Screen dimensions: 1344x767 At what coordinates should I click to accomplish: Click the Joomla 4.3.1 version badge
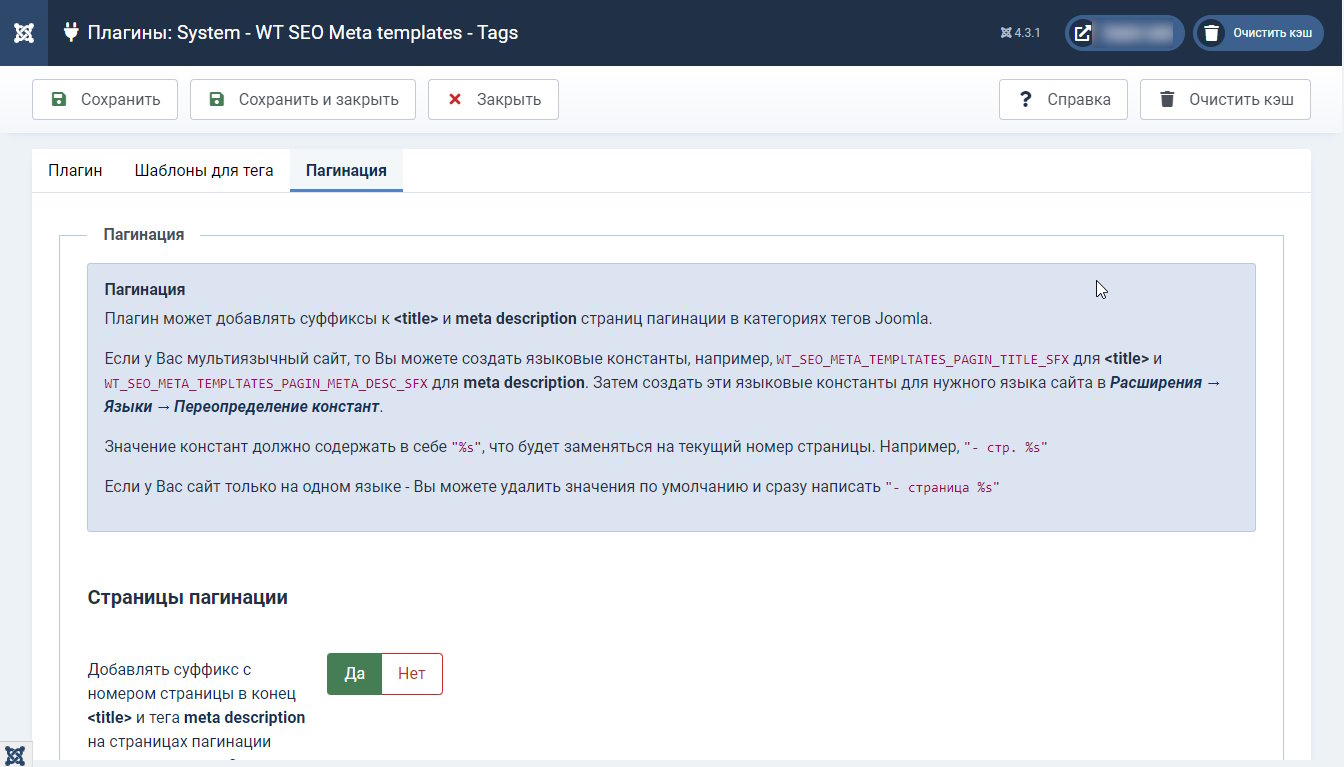click(x=1021, y=33)
